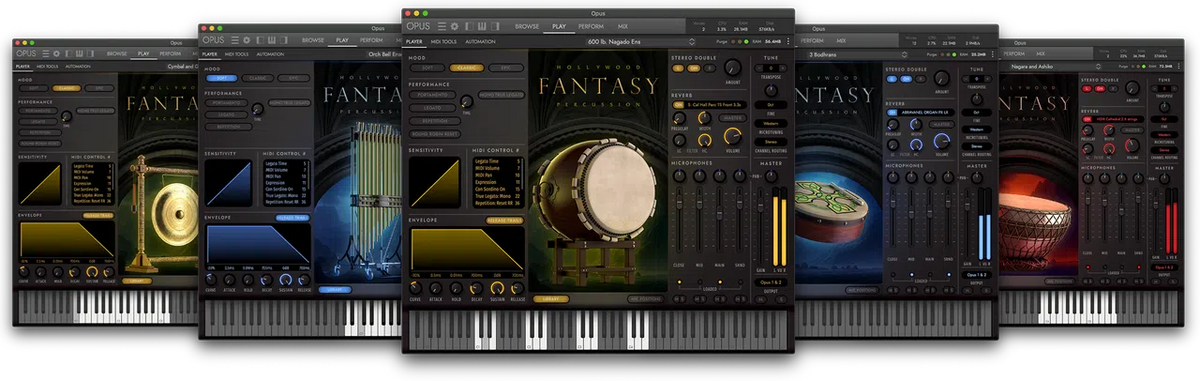Image resolution: width=1200 pixels, height=381 pixels.
Task: Adjust the Reverb LC filter knob
Action: (679, 139)
